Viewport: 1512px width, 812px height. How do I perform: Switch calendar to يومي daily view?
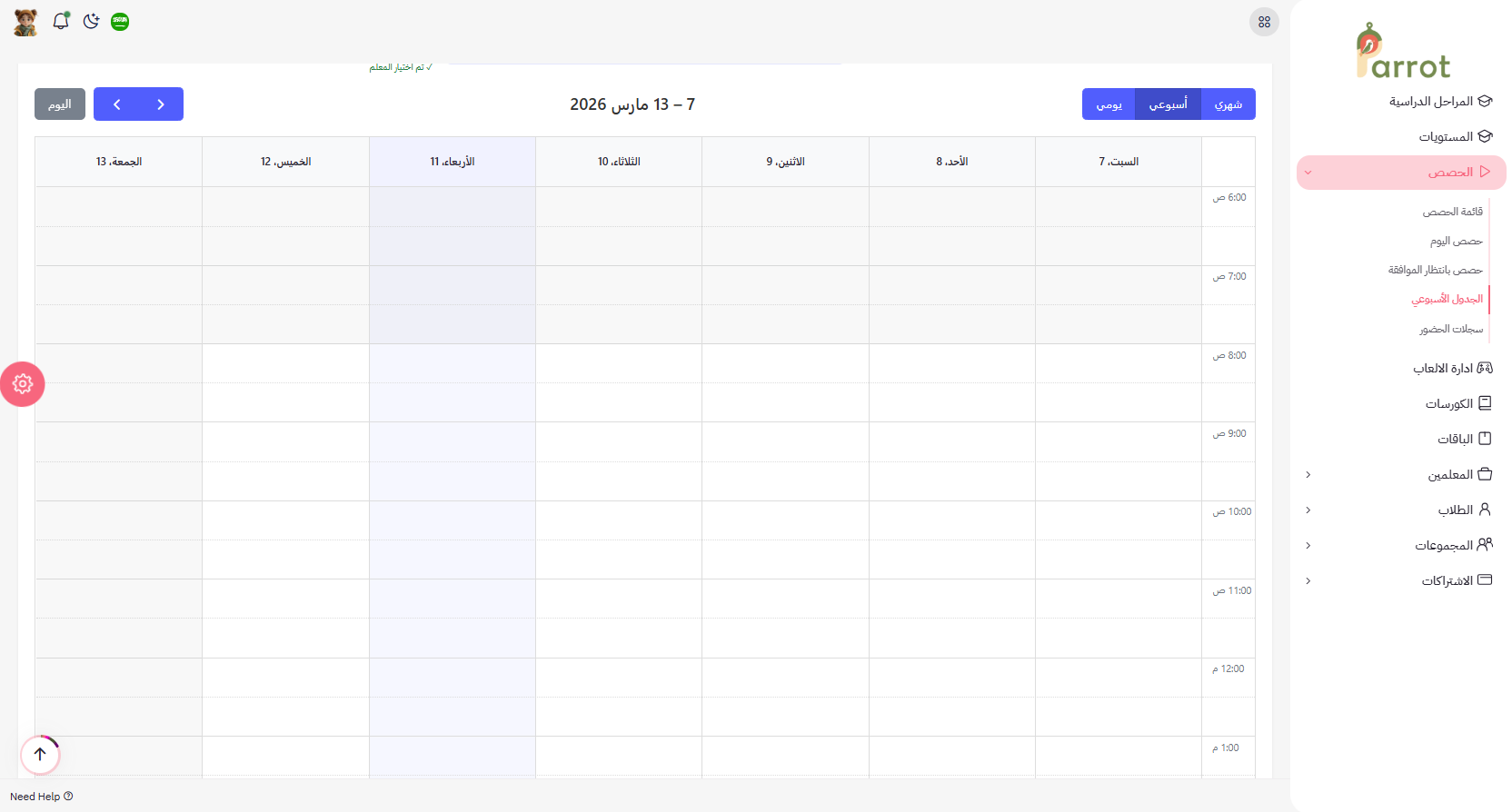point(1109,104)
